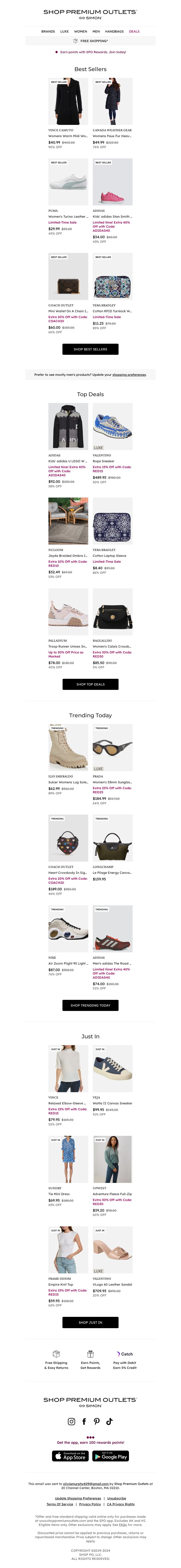The image size is (181, 1568).
Task: Open the Puma Turino Leather sneaker thumbnail
Action: click(68, 182)
